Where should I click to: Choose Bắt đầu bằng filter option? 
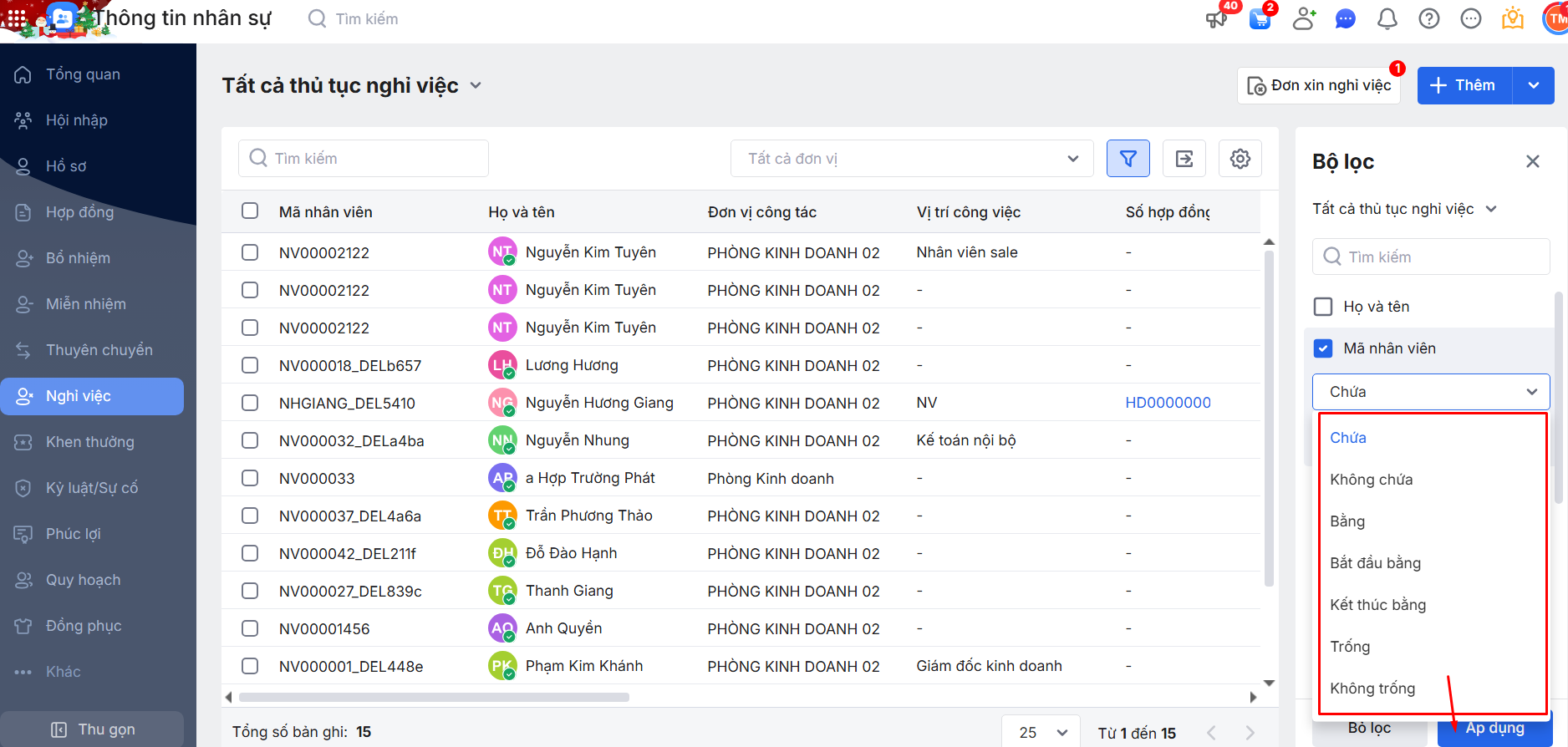click(1375, 563)
